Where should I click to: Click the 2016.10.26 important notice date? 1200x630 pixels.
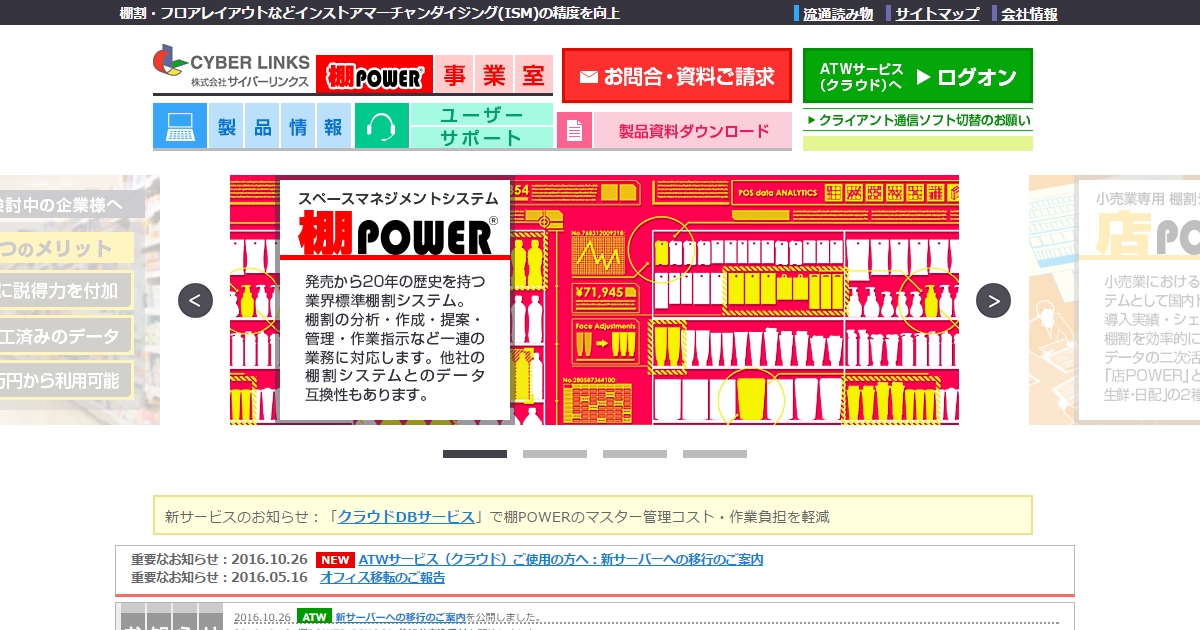pyautogui.click(x=270, y=560)
